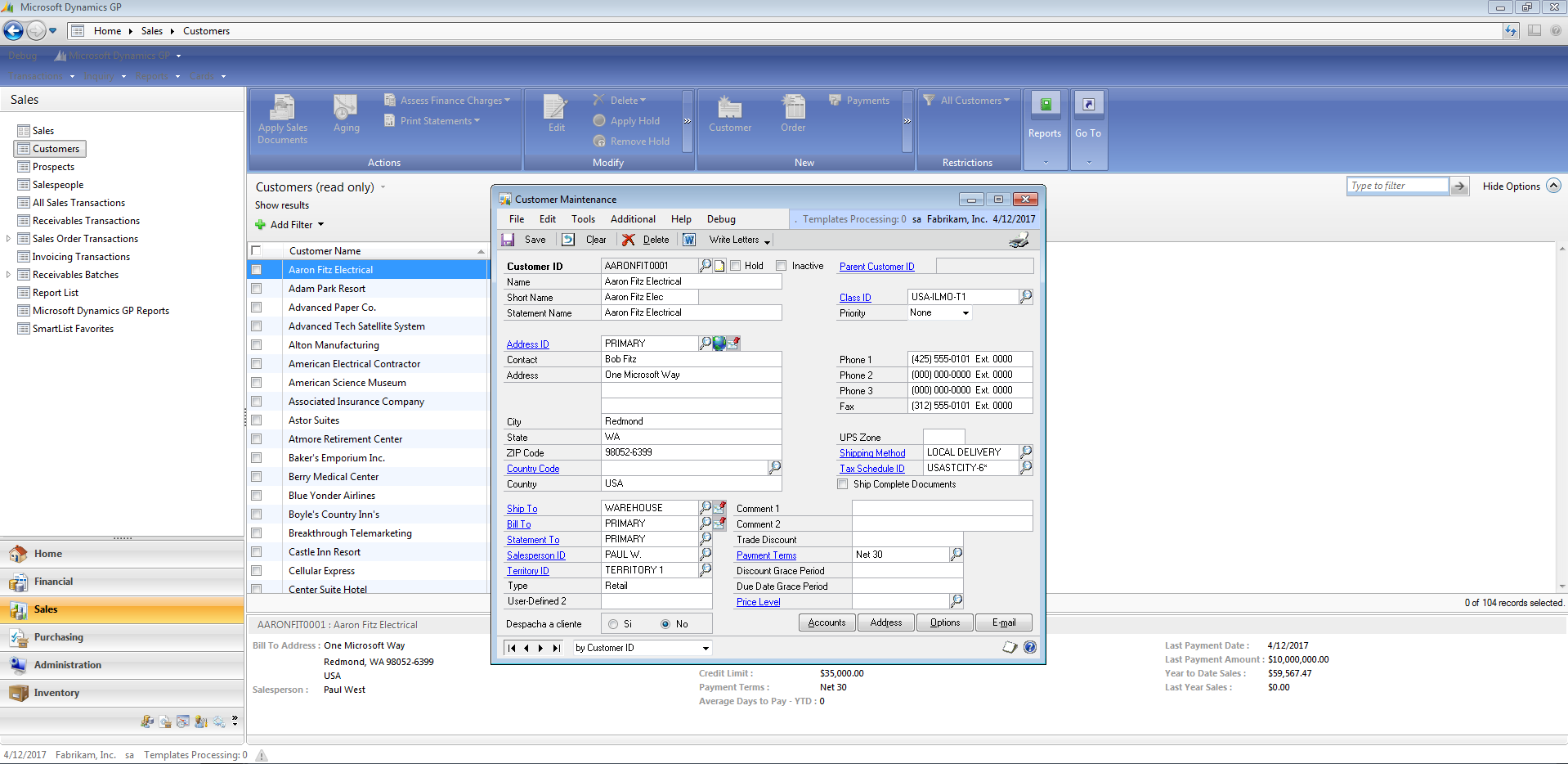Toggle the Hold checkbox
Viewport: 1568px width, 764px height.
point(736,266)
